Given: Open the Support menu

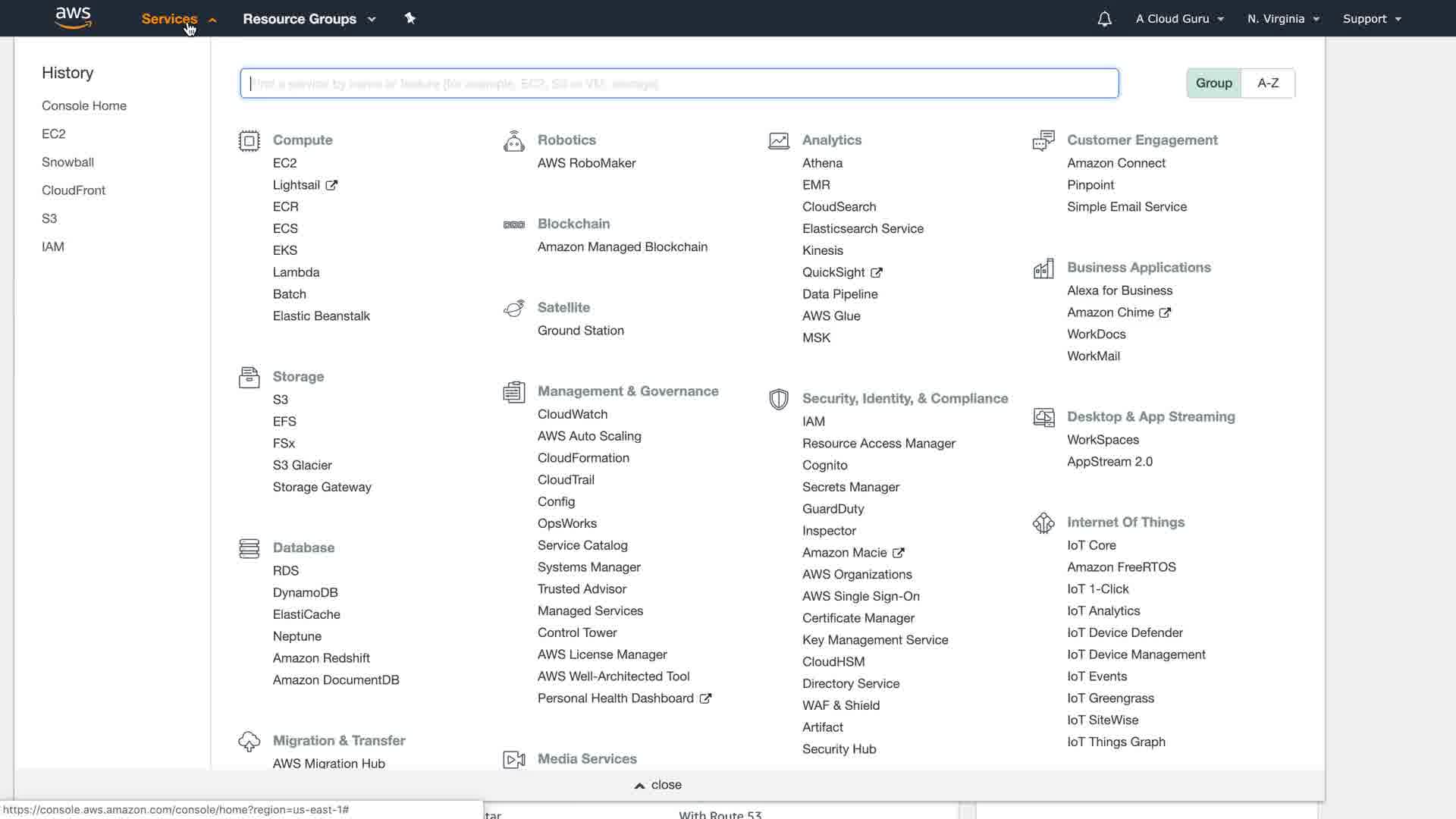Looking at the screenshot, I should (1371, 19).
